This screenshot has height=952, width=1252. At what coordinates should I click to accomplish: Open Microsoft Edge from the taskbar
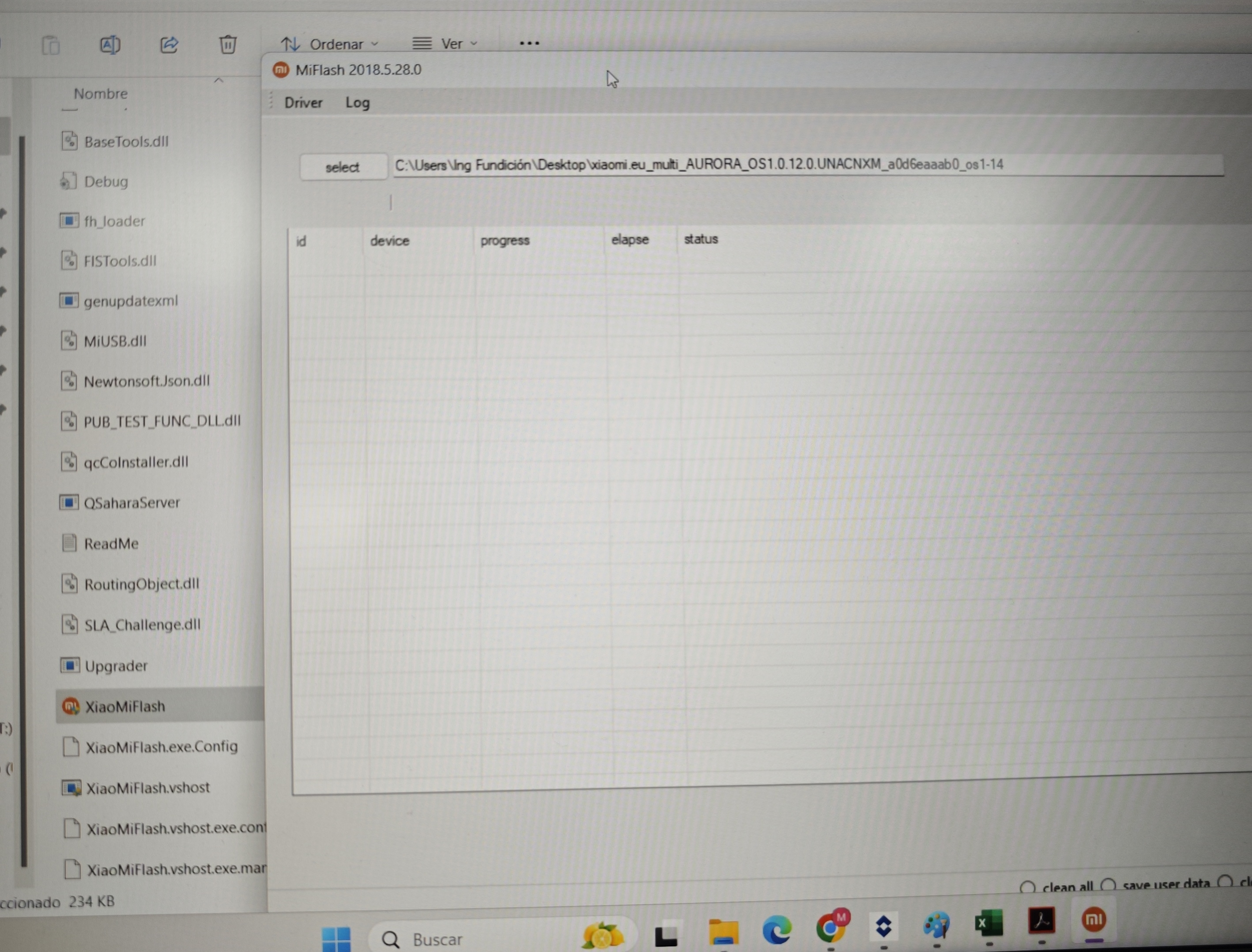777,930
